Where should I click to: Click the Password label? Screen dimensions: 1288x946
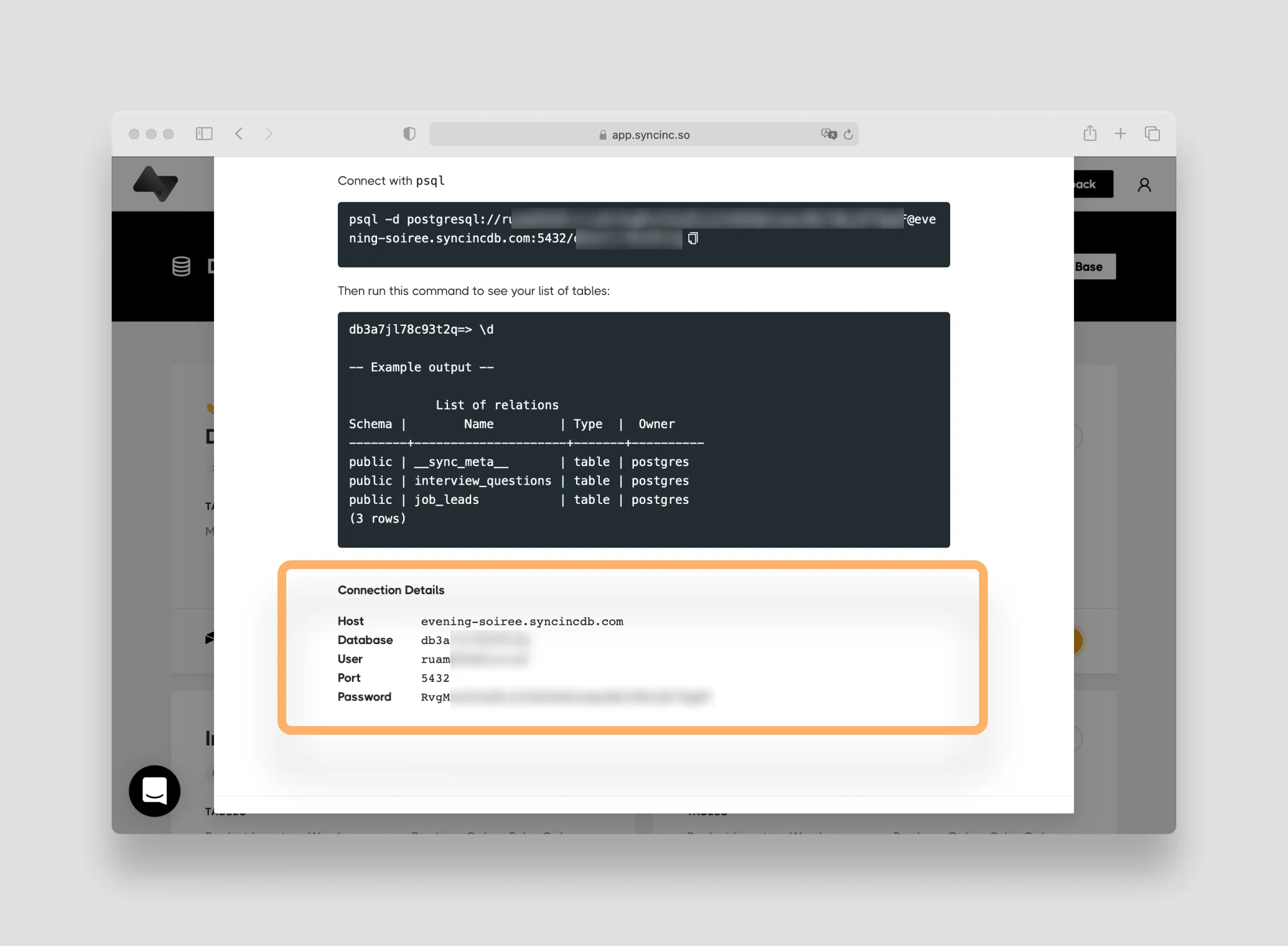coord(365,697)
